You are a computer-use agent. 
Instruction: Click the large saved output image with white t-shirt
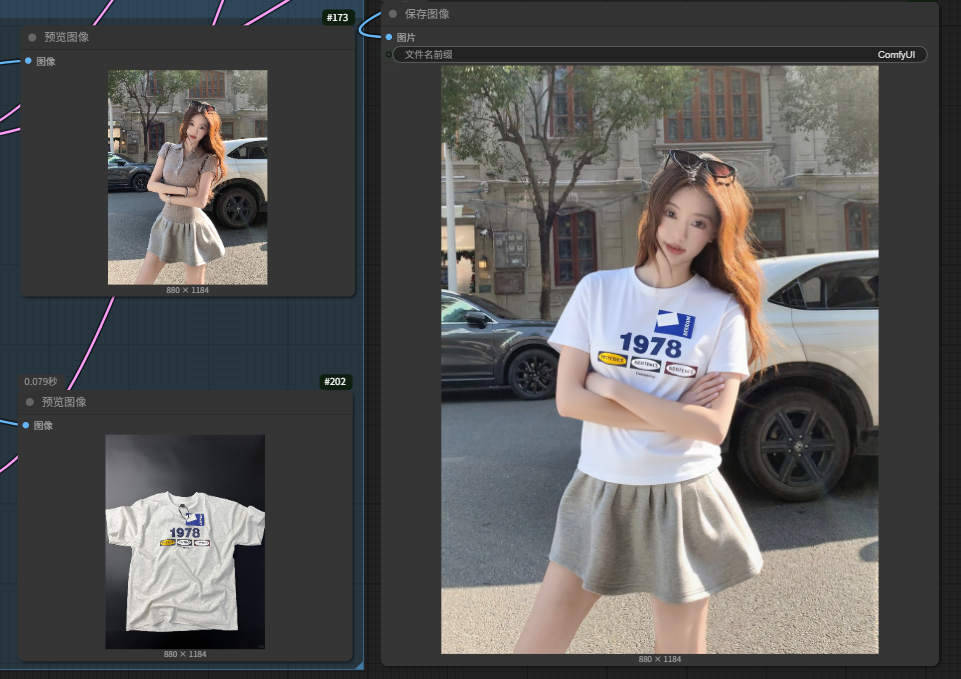tap(659, 360)
